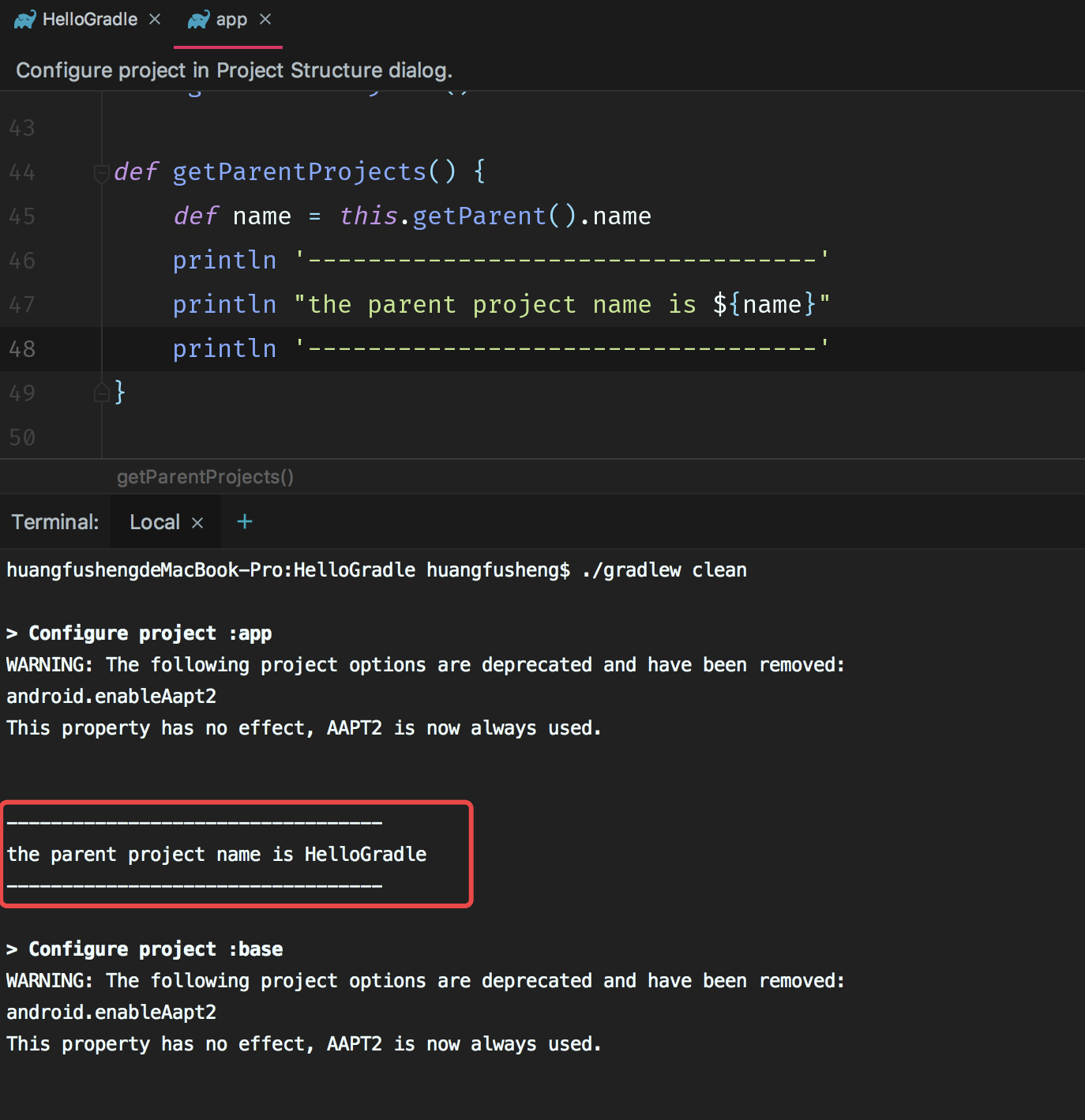The image size is (1085, 1120).
Task: Close the Local terminal session tab
Action: click(x=197, y=523)
